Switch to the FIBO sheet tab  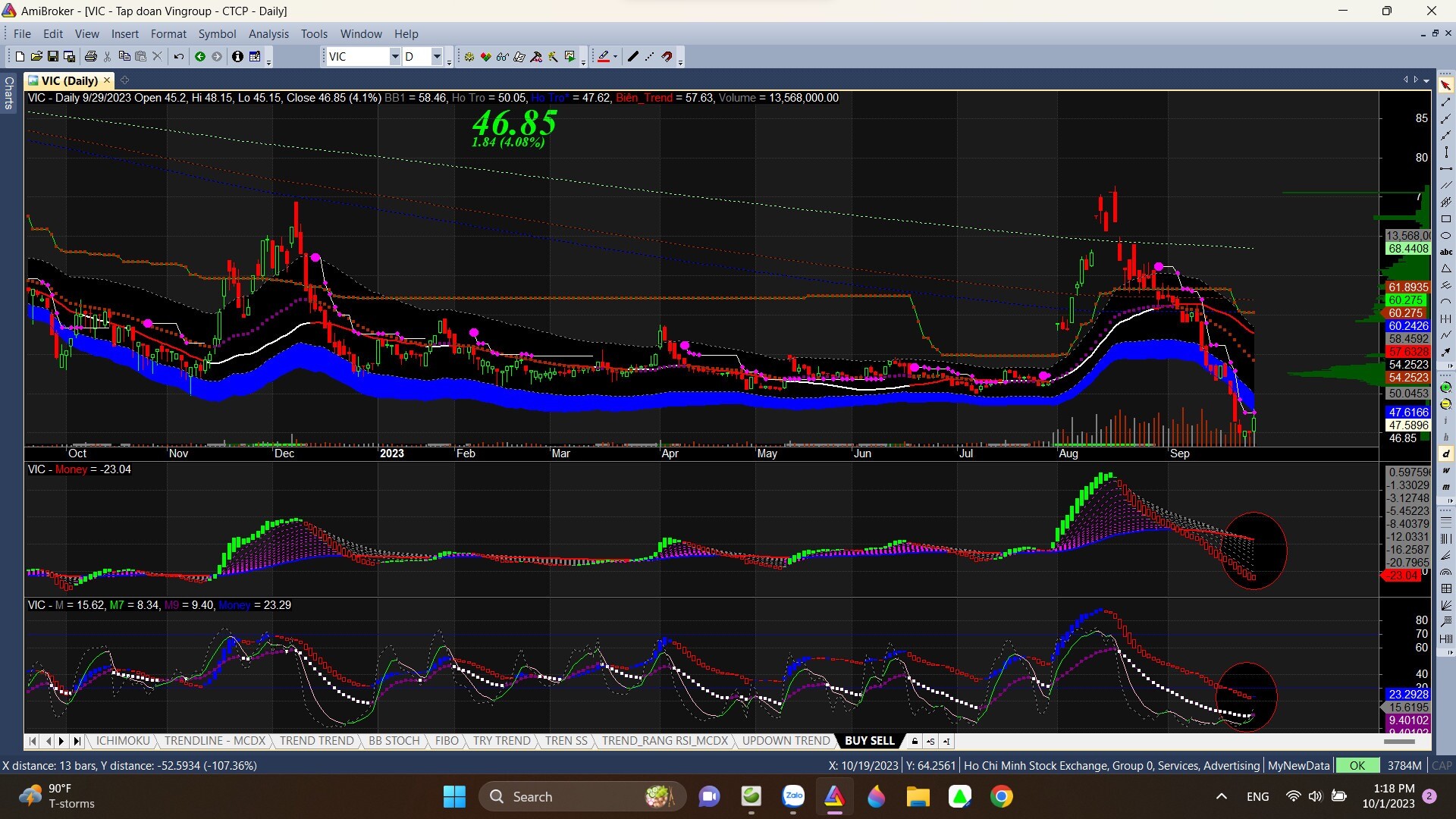pos(447,741)
